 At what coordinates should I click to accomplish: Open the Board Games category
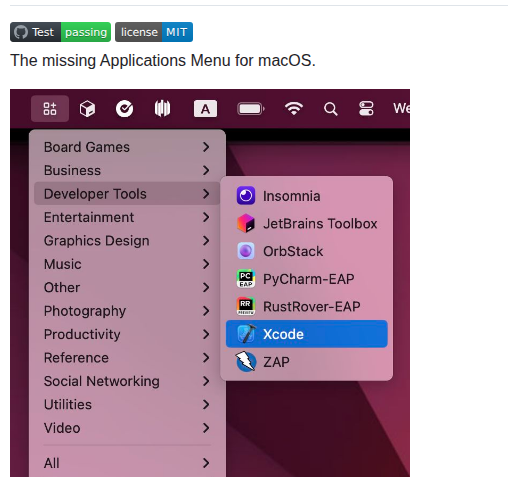tap(127, 147)
